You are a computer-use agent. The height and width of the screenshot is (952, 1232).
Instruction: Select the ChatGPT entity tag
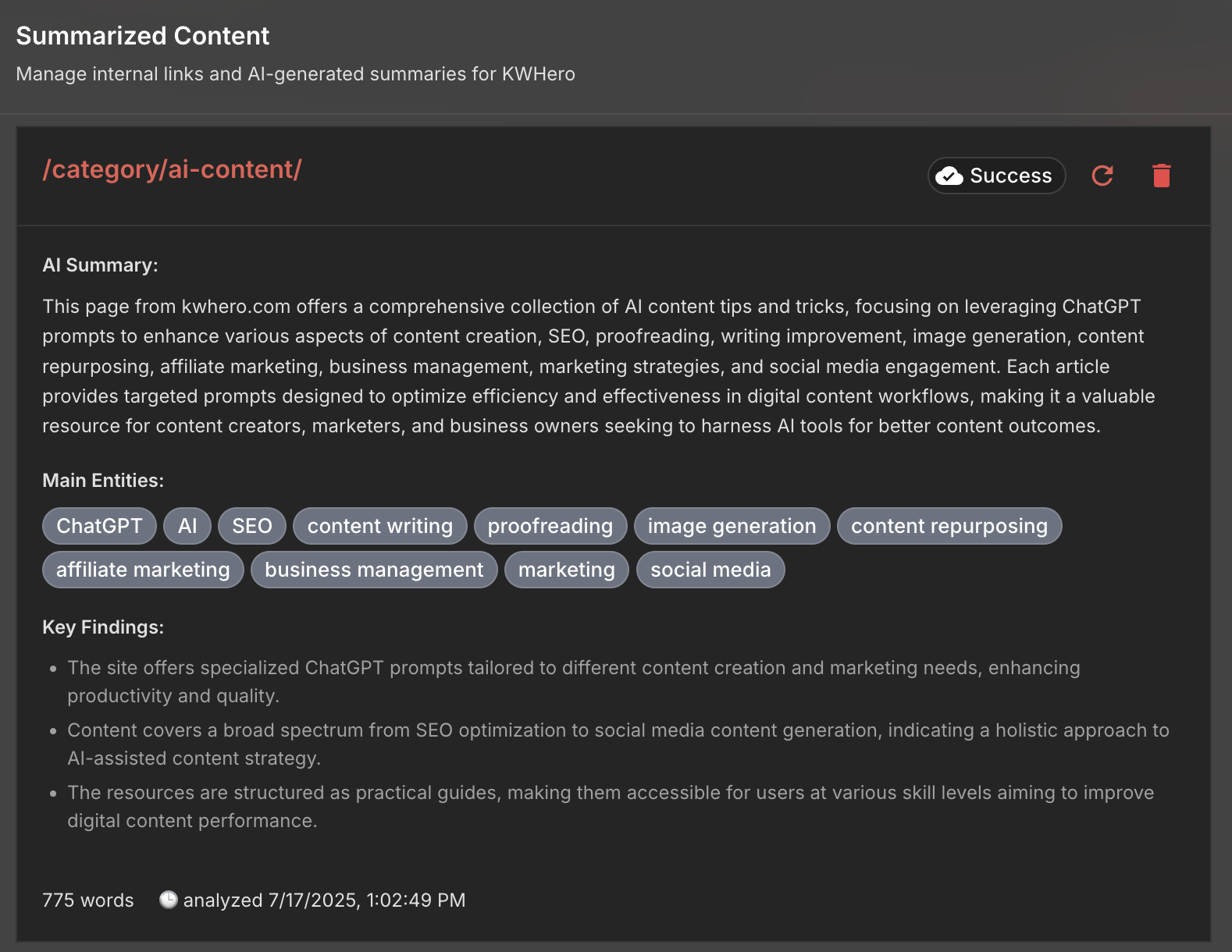pos(99,526)
